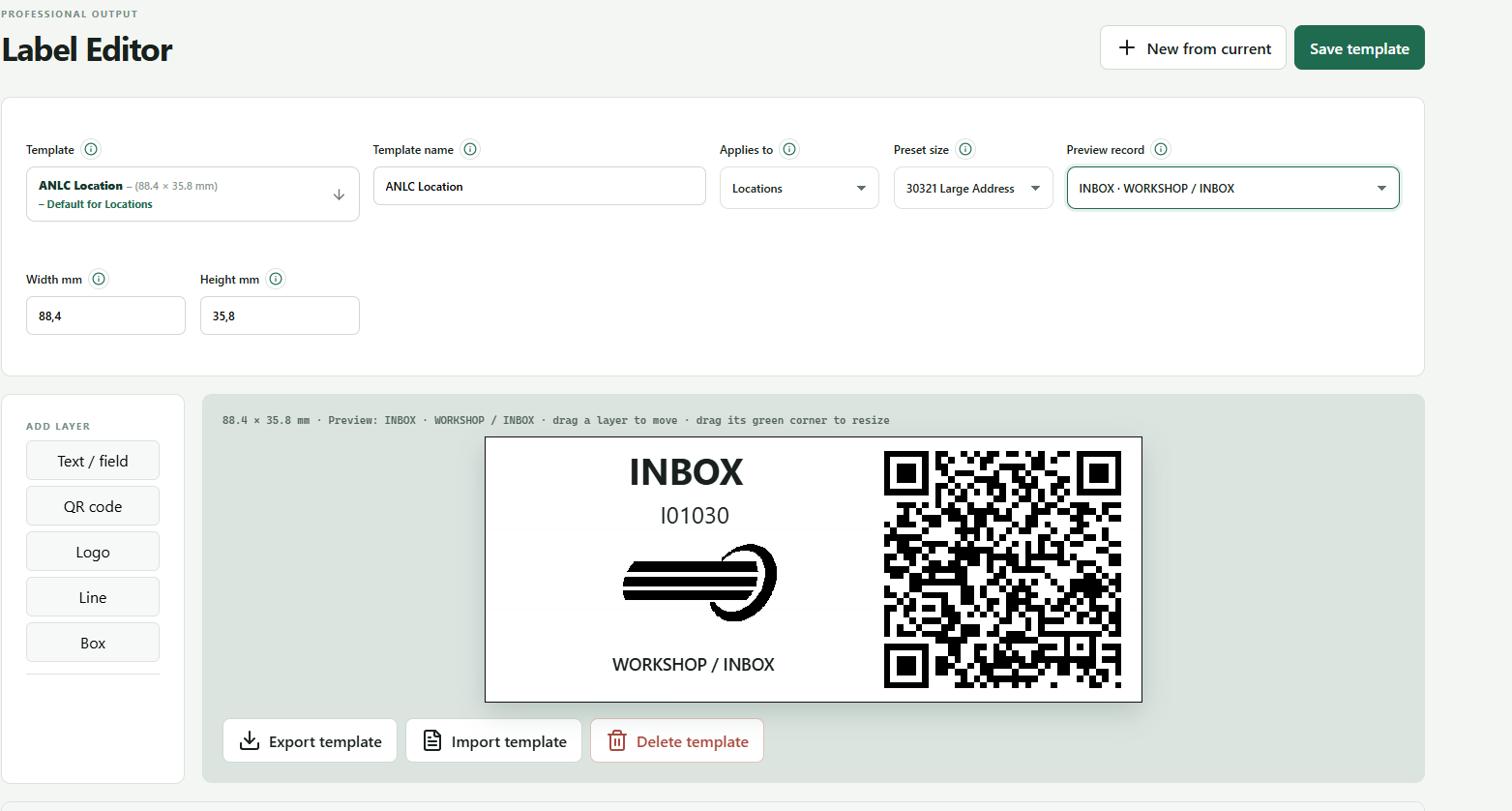Click the info icon next to Applies to
The image size is (1512, 811).
coord(789,149)
